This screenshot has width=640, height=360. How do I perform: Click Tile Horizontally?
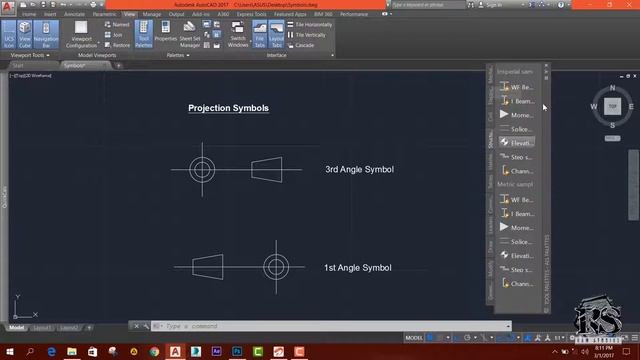(309, 24)
